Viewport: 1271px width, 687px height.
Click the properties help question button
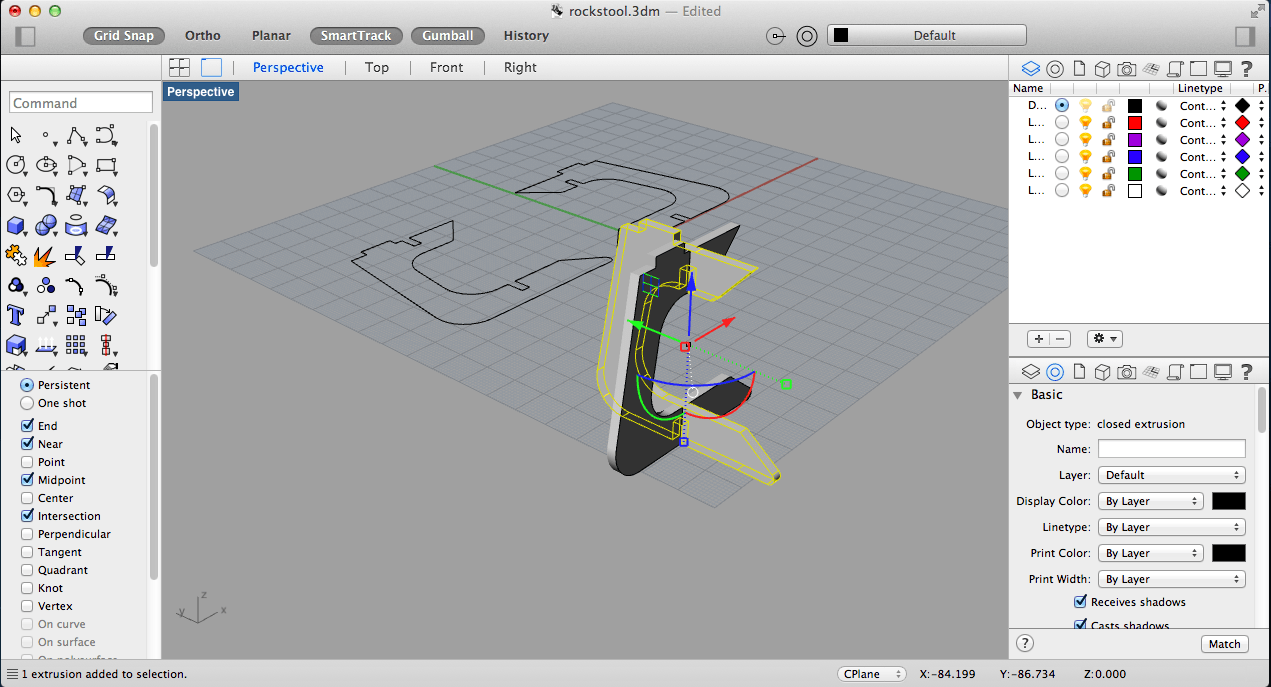point(1024,643)
